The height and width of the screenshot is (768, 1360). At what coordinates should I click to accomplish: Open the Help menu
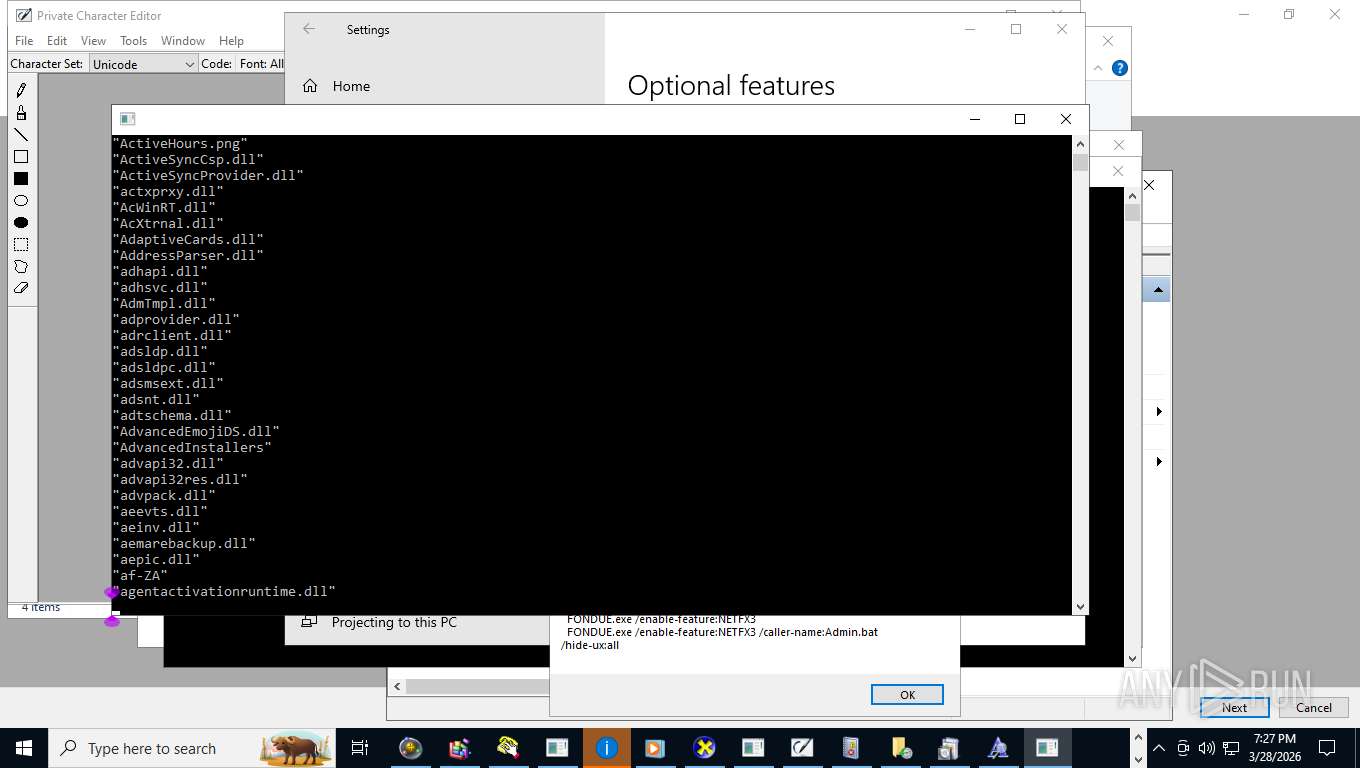231,41
